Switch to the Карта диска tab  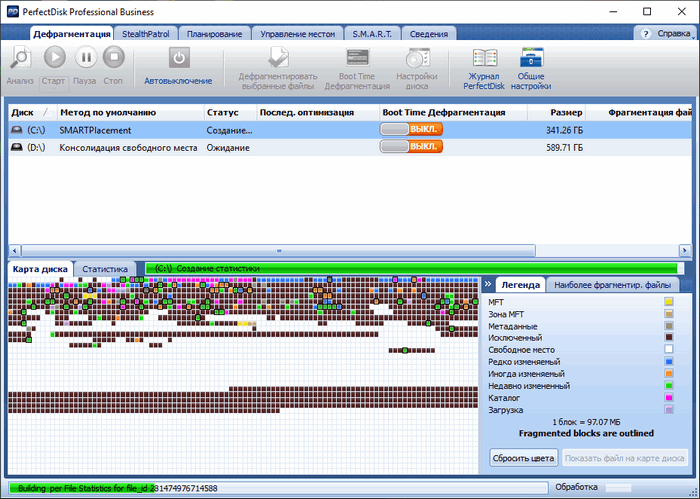point(40,269)
